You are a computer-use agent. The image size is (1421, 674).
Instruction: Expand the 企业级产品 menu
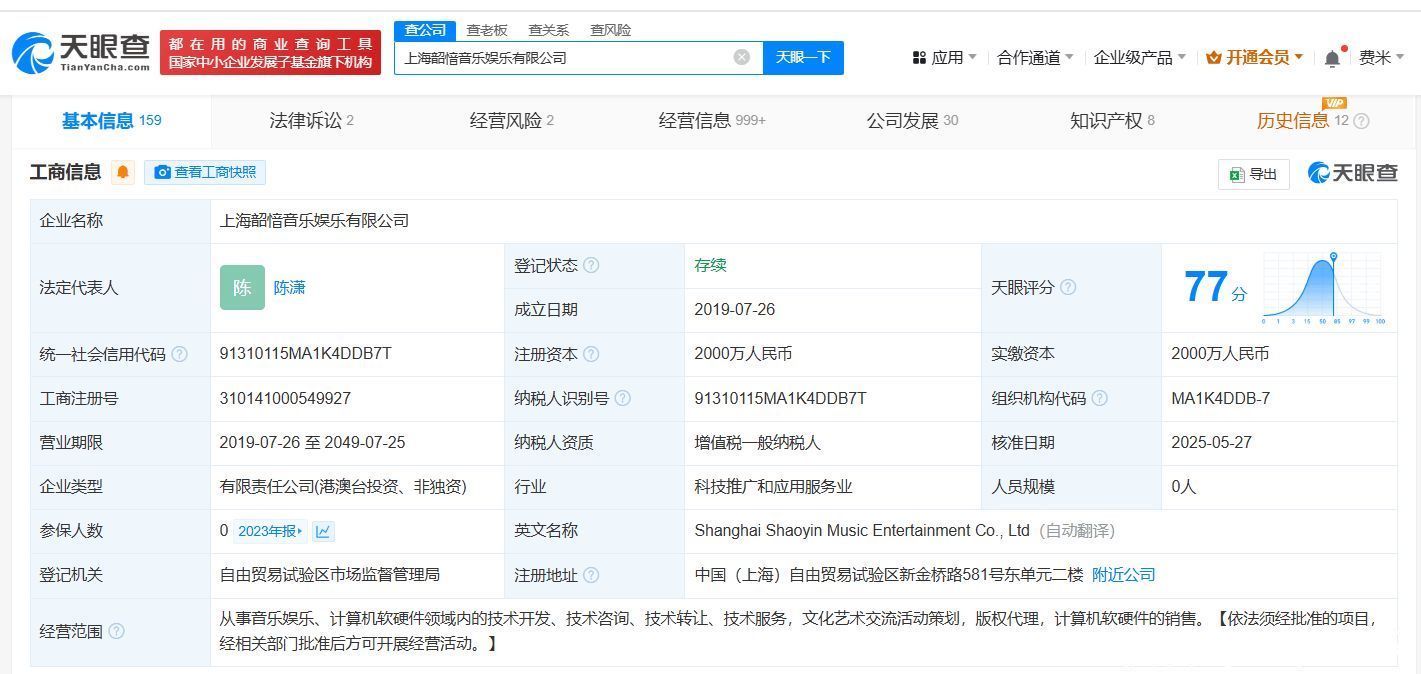[x=1140, y=58]
